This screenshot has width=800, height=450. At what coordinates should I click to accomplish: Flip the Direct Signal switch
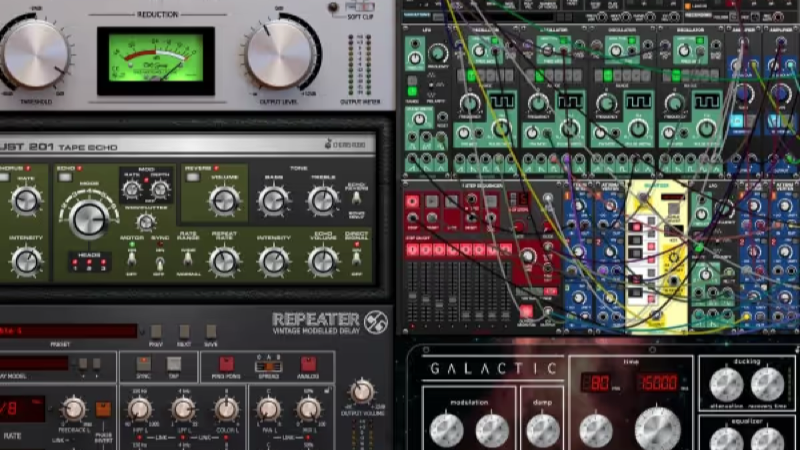pos(356,259)
